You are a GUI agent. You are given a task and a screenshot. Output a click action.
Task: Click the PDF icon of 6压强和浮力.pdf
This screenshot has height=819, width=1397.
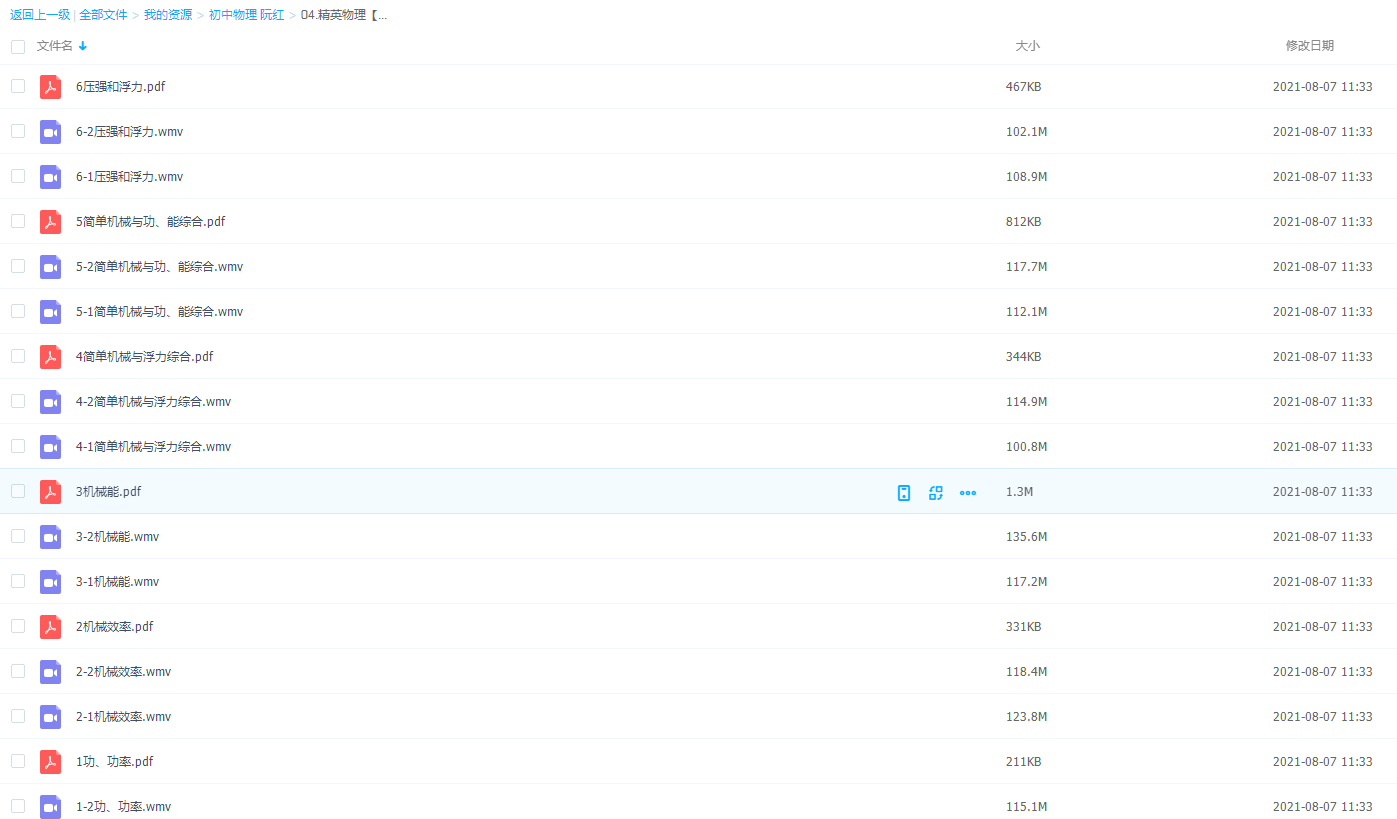(50, 87)
